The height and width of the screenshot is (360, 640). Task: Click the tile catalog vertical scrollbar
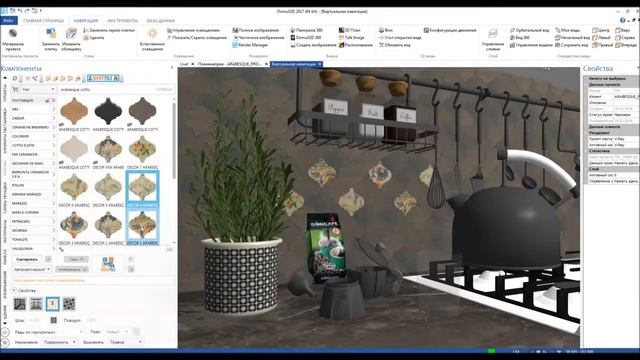pos(174,141)
